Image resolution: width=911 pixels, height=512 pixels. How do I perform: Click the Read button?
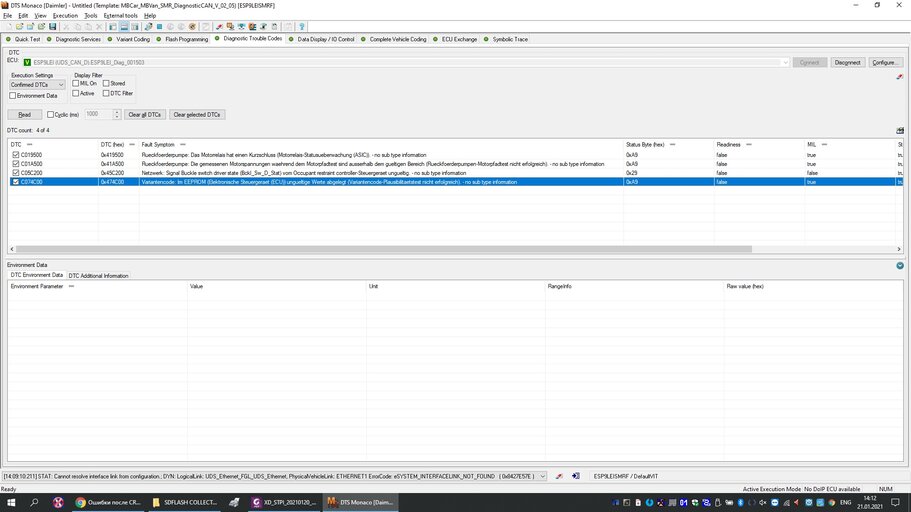(24, 114)
